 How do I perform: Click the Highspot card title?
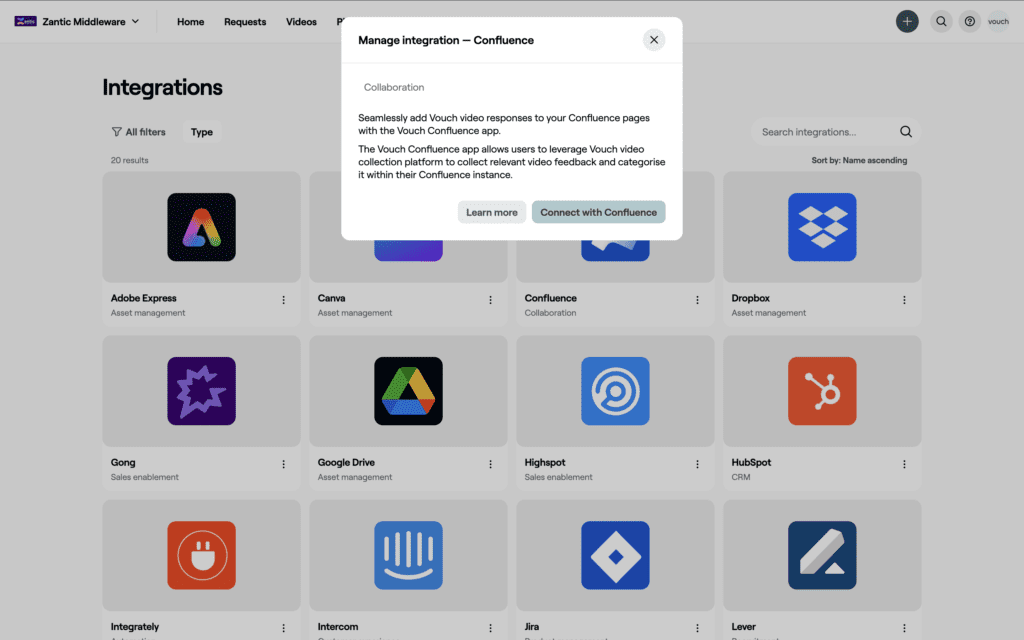click(x=545, y=462)
